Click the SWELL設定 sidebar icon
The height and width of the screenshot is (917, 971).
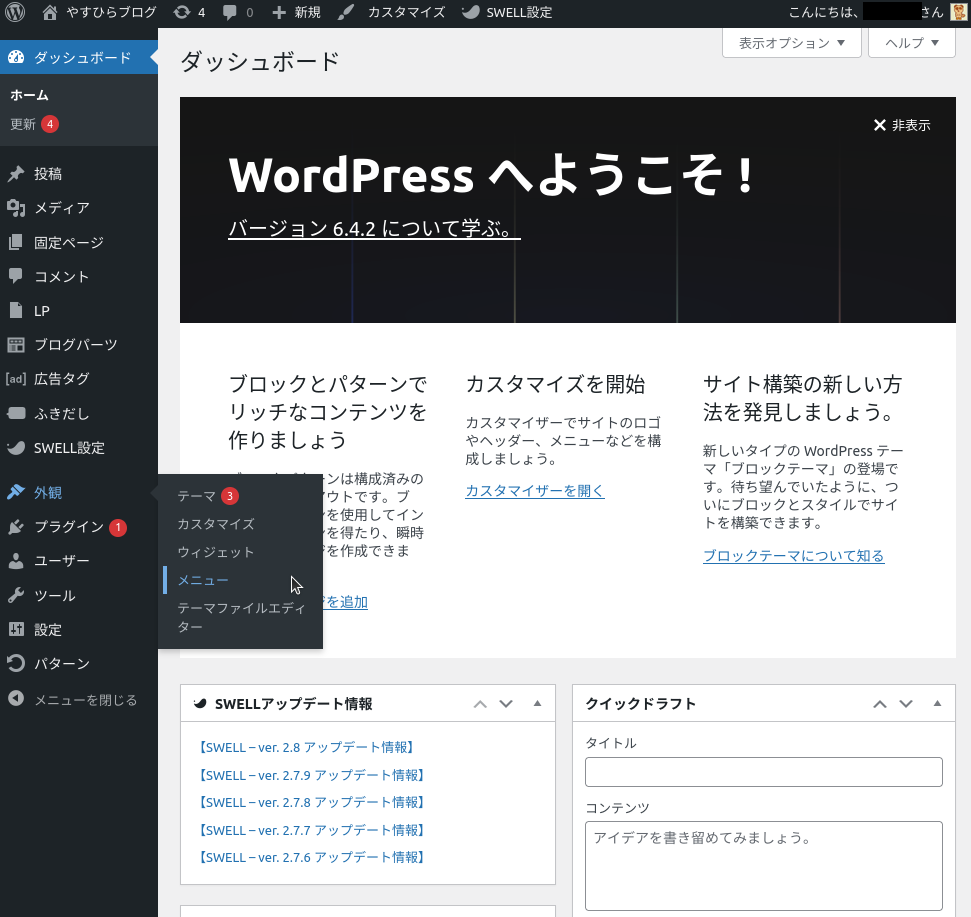(16, 448)
